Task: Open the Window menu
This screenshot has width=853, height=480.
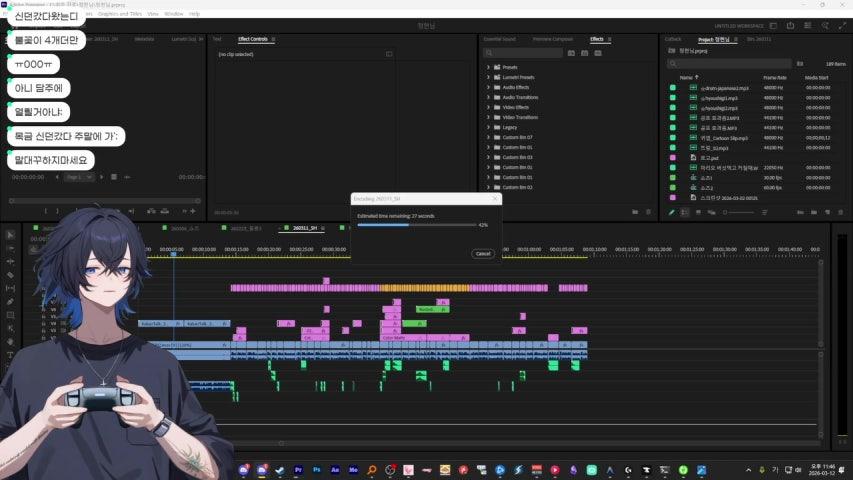Action: point(174,14)
